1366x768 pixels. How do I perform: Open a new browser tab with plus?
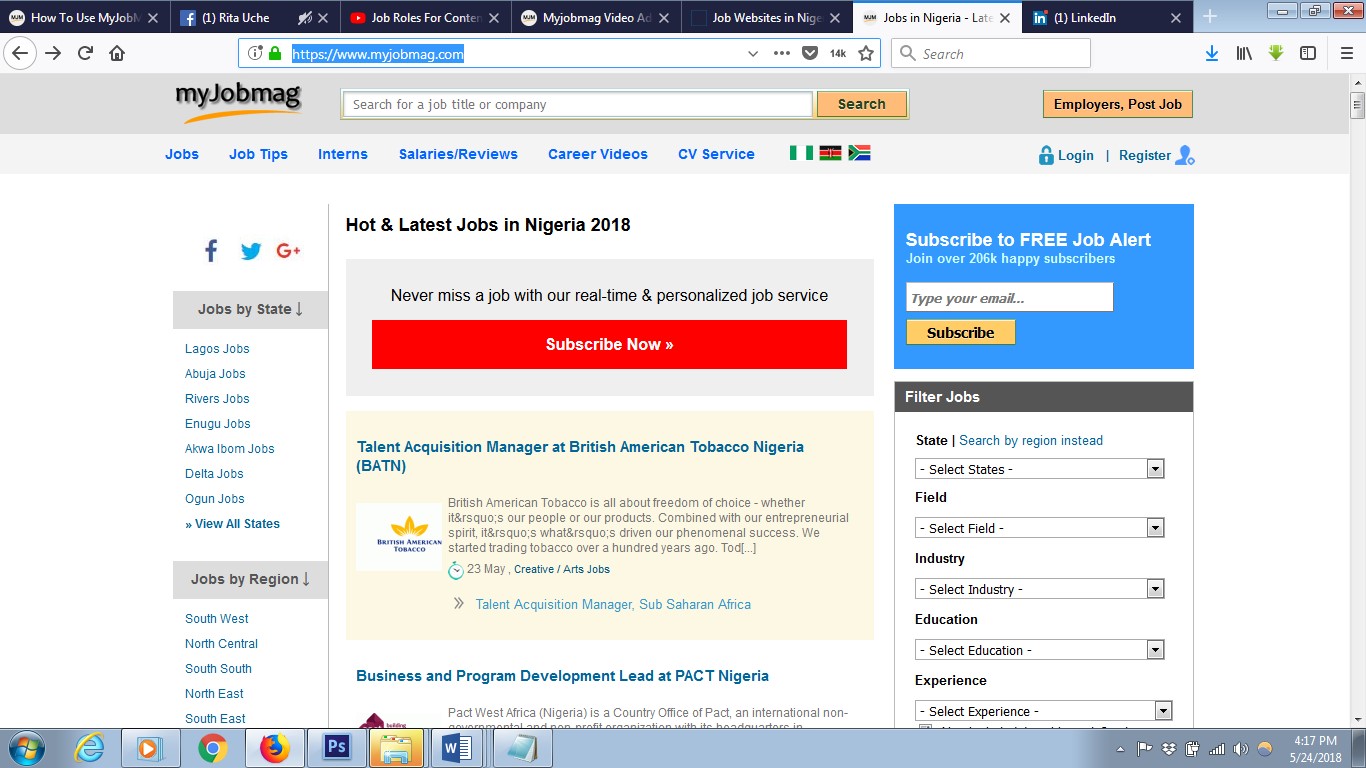(x=1210, y=16)
